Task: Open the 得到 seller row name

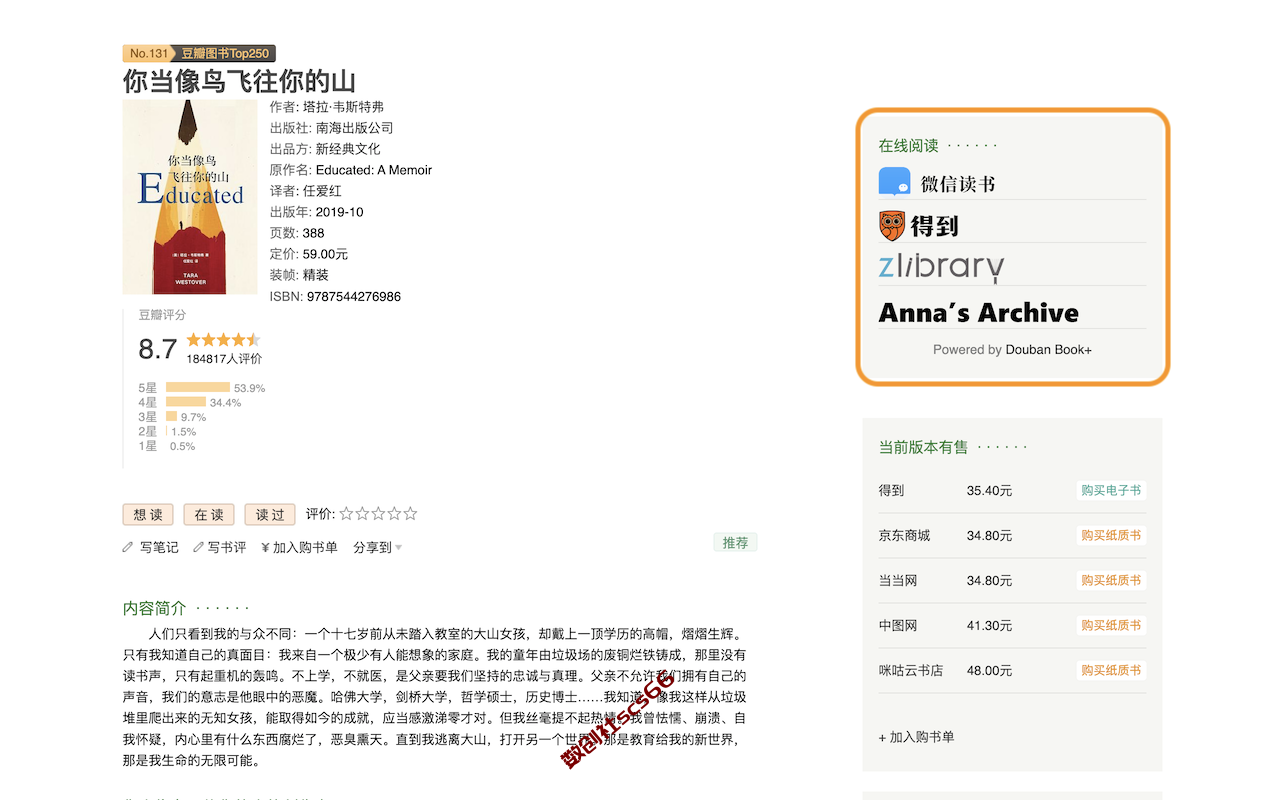Action: point(891,490)
